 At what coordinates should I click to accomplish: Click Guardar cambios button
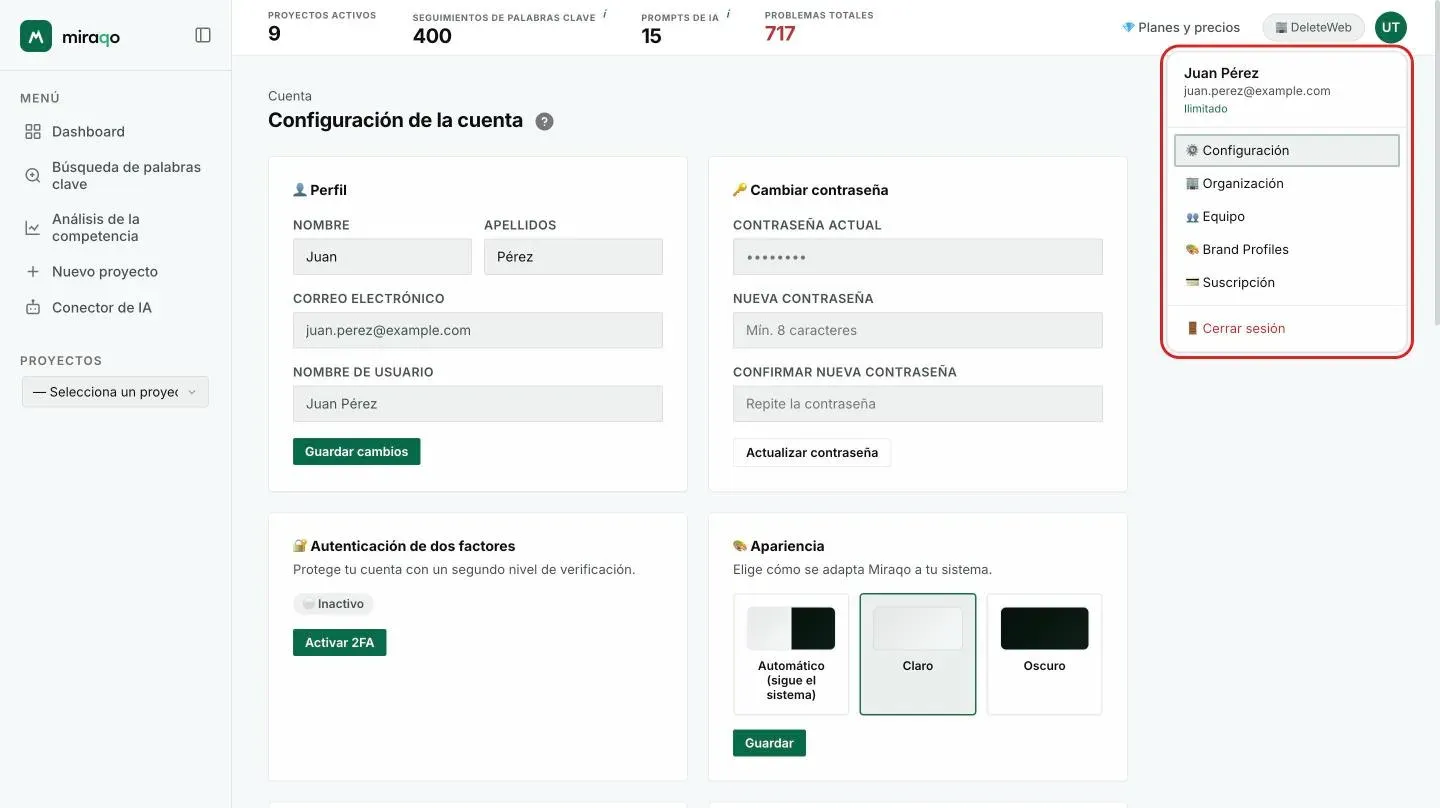pyautogui.click(x=357, y=452)
